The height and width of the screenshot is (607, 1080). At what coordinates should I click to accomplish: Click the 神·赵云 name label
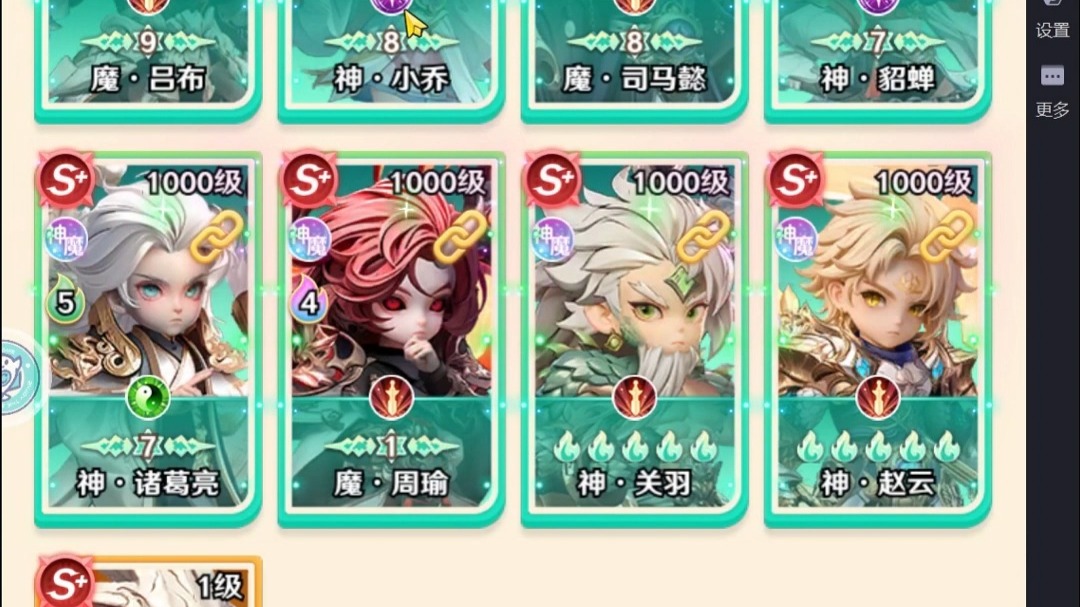(878, 483)
